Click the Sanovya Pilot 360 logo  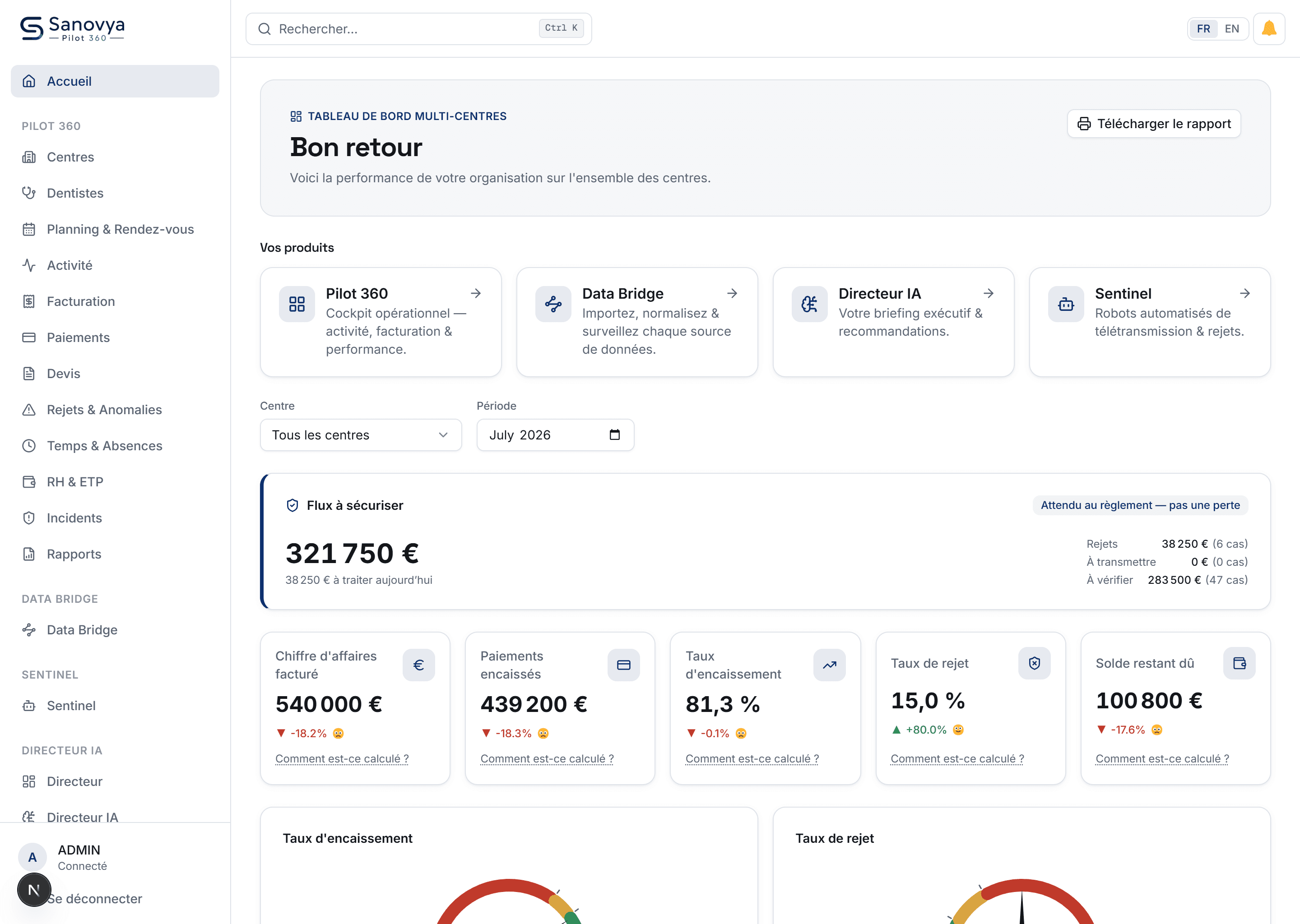(72, 28)
